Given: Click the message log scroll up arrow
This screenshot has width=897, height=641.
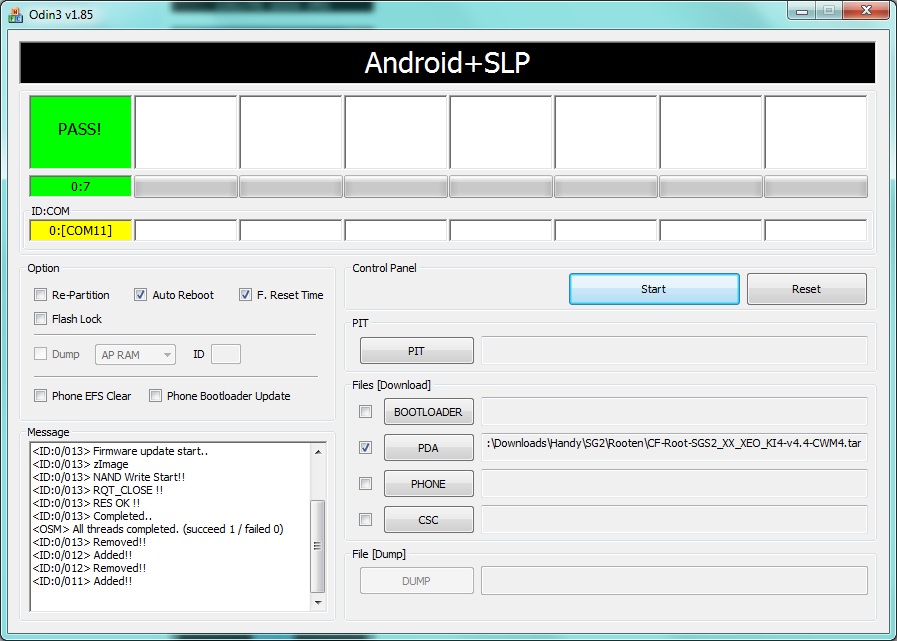Looking at the screenshot, I should (x=318, y=452).
